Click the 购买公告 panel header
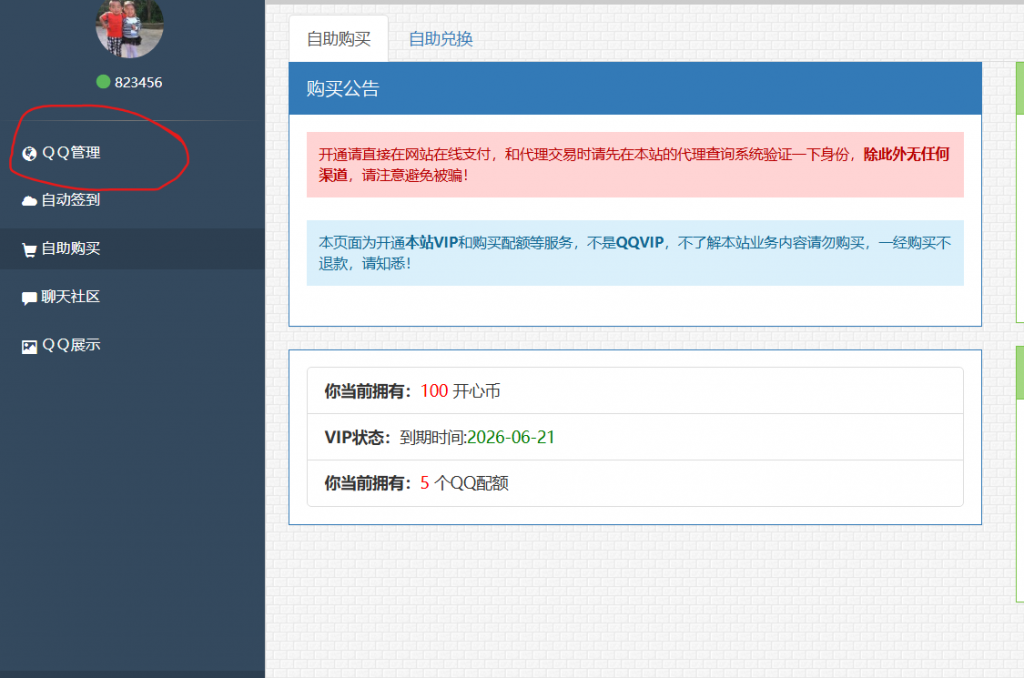Screen dimensions: 1024x678 (x=634, y=88)
